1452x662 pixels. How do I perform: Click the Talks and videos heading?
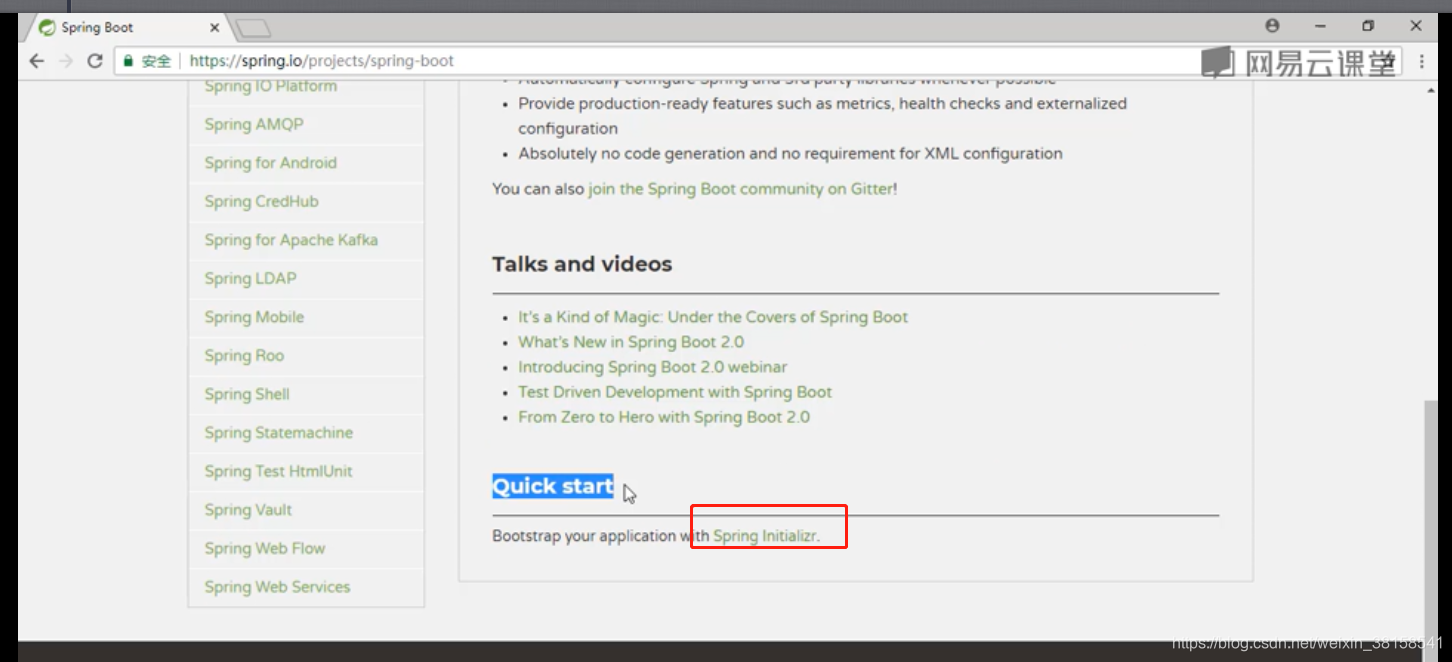tap(582, 264)
